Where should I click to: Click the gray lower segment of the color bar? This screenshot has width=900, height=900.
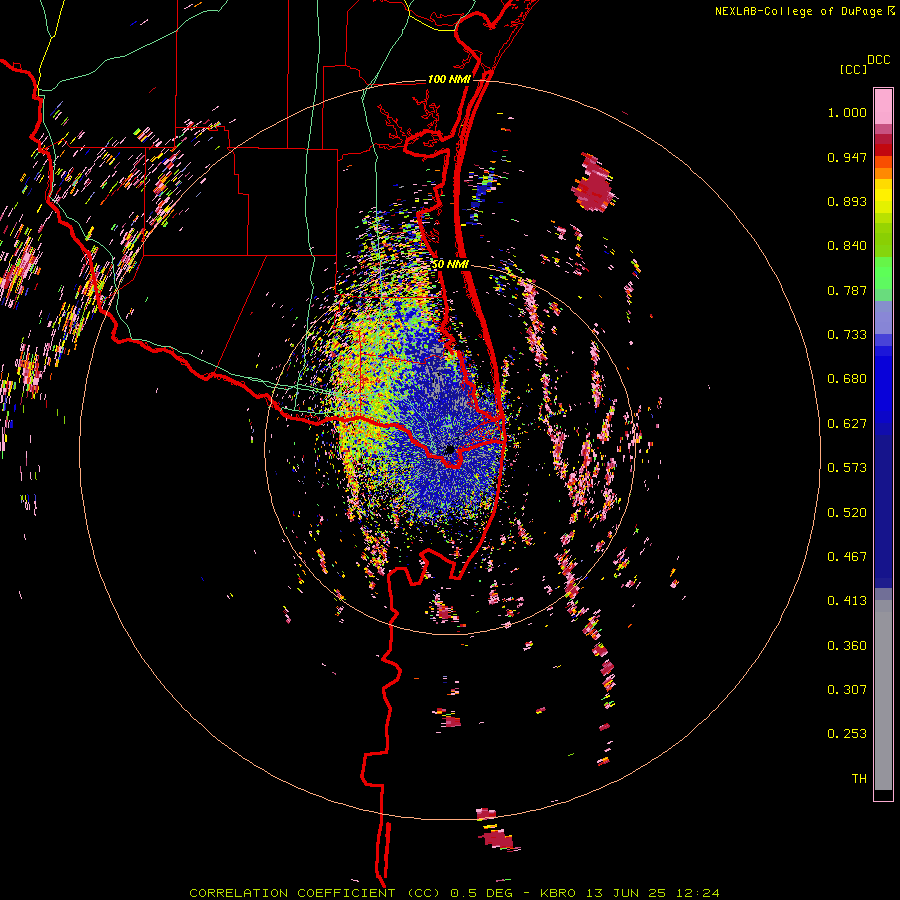(x=883, y=695)
